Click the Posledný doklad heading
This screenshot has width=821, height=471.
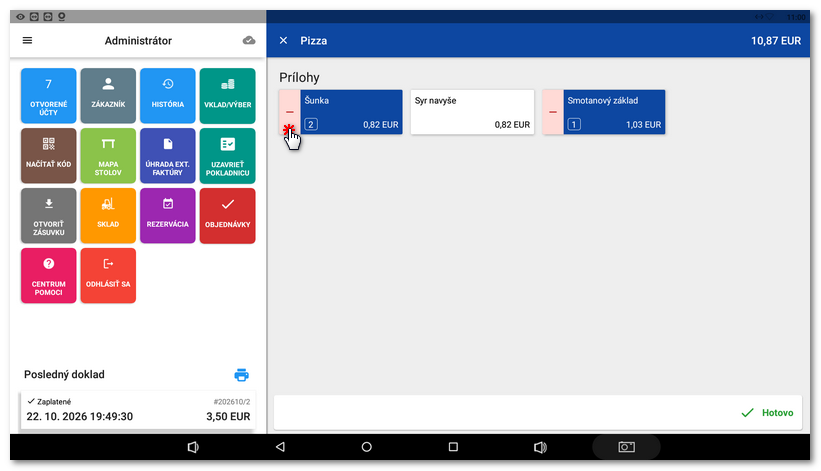pos(64,375)
